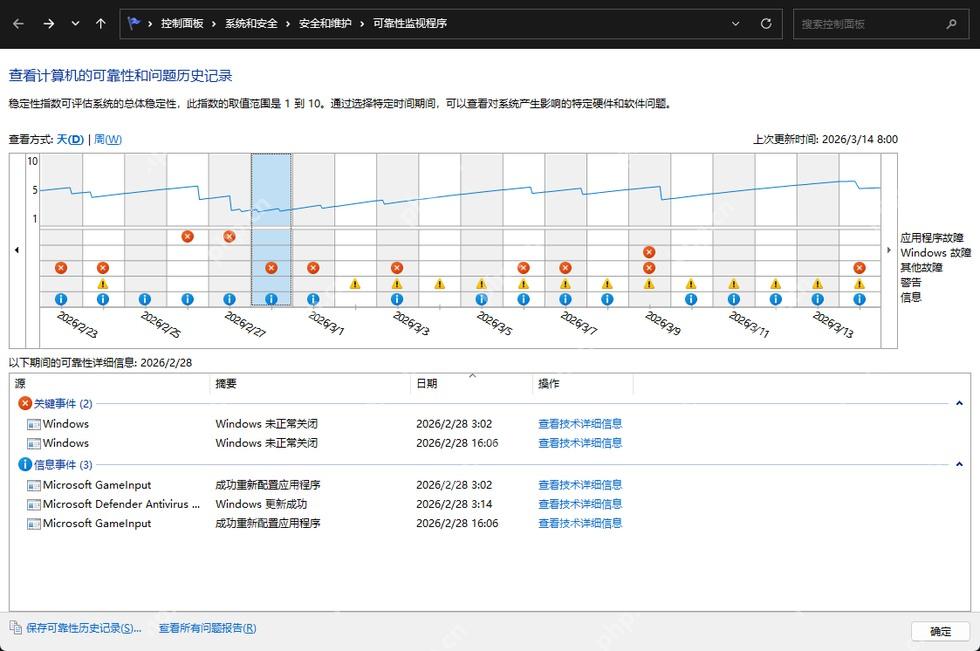Sort the list by the 源 column header
The height and width of the screenshot is (651, 980).
point(110,384)
